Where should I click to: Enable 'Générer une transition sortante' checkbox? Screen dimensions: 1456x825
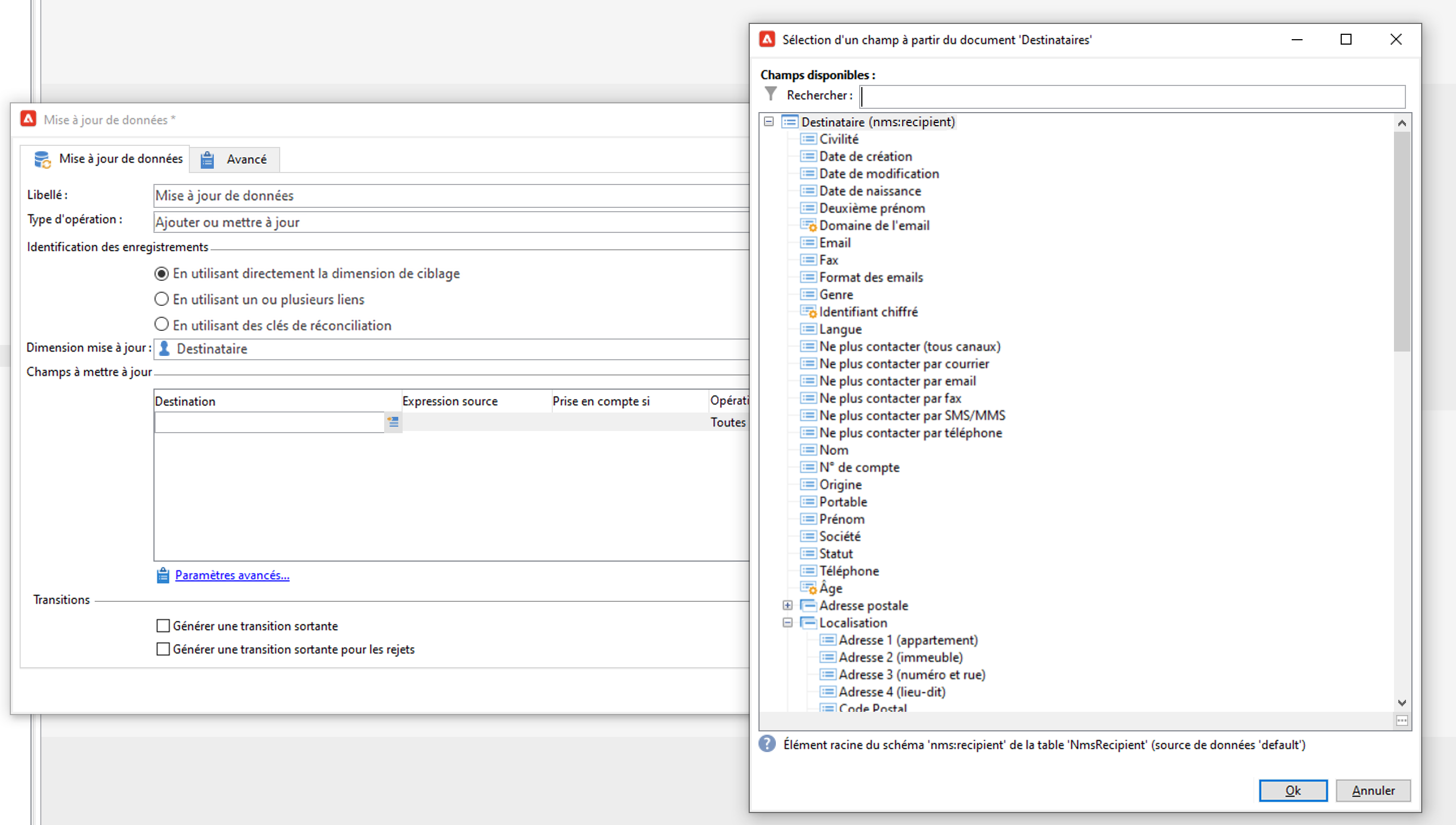click(x=163, y=625)
